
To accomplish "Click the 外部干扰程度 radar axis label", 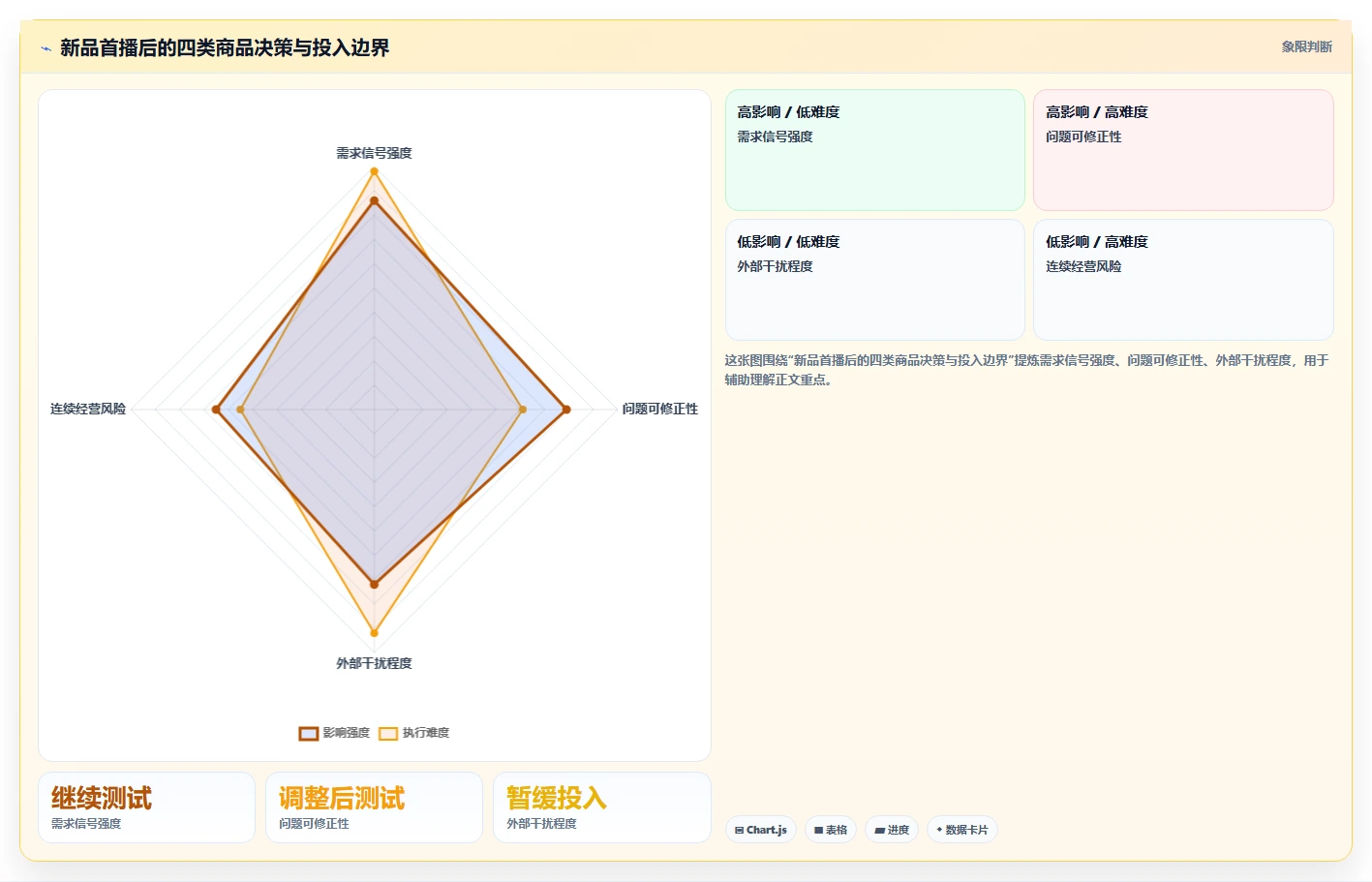I will pyautogui.click(x=374, y=663).
